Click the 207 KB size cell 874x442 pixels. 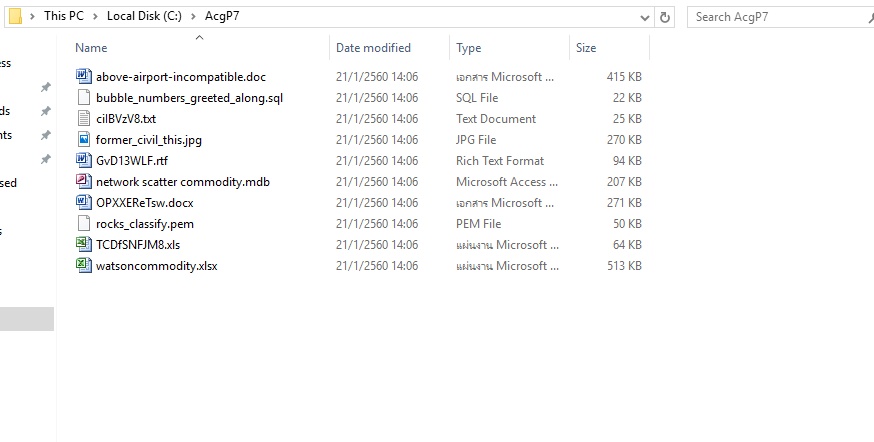coord(624,182)
